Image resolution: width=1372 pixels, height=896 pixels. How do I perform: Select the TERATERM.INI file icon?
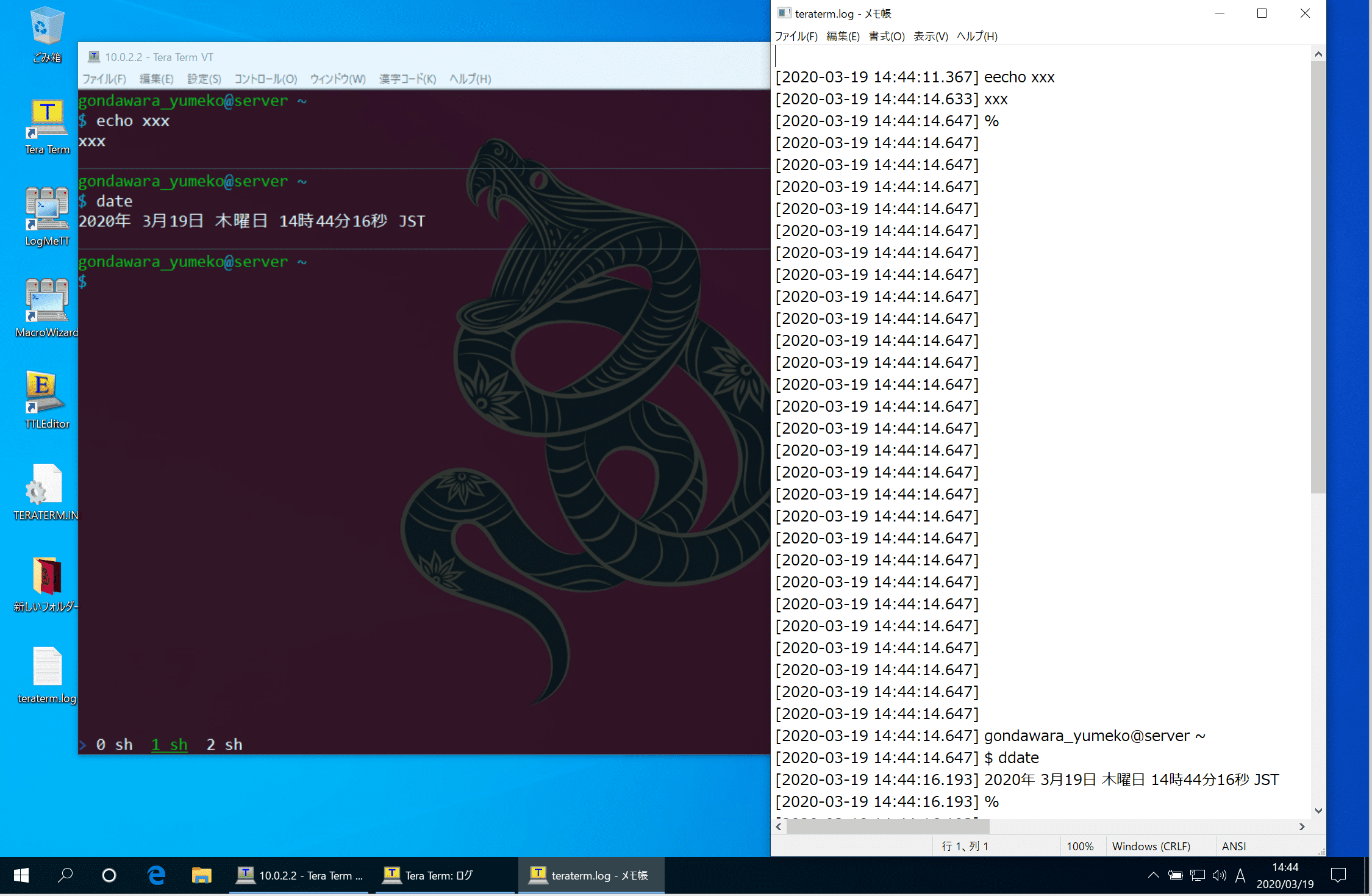pos(47,492)
